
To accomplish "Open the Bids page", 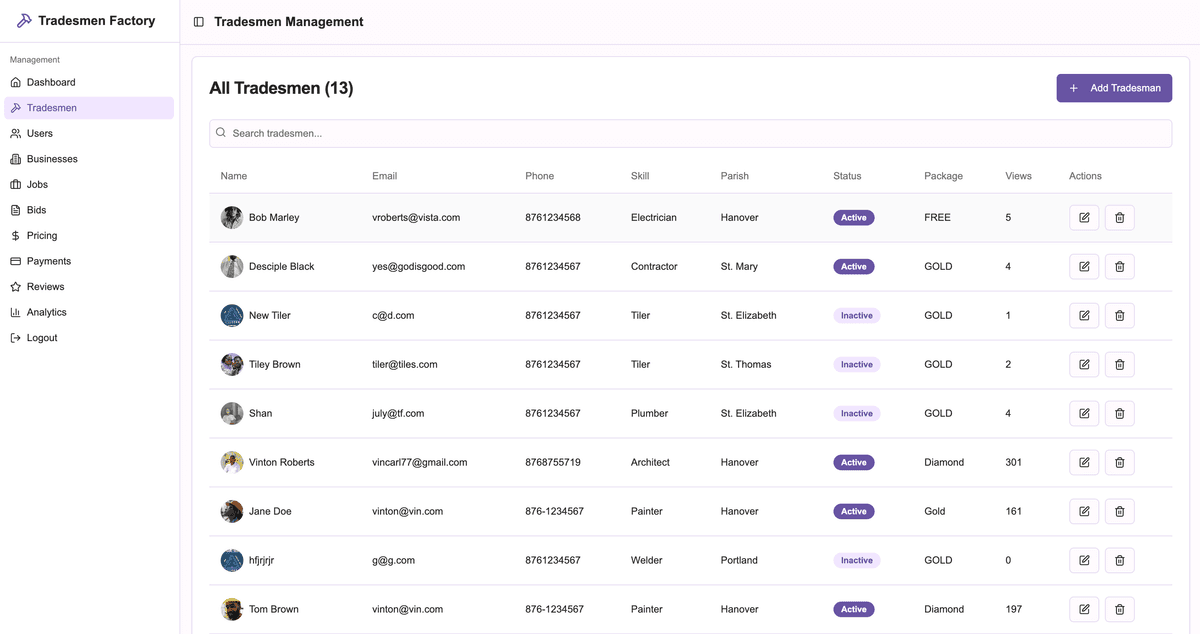I will 89,210.
